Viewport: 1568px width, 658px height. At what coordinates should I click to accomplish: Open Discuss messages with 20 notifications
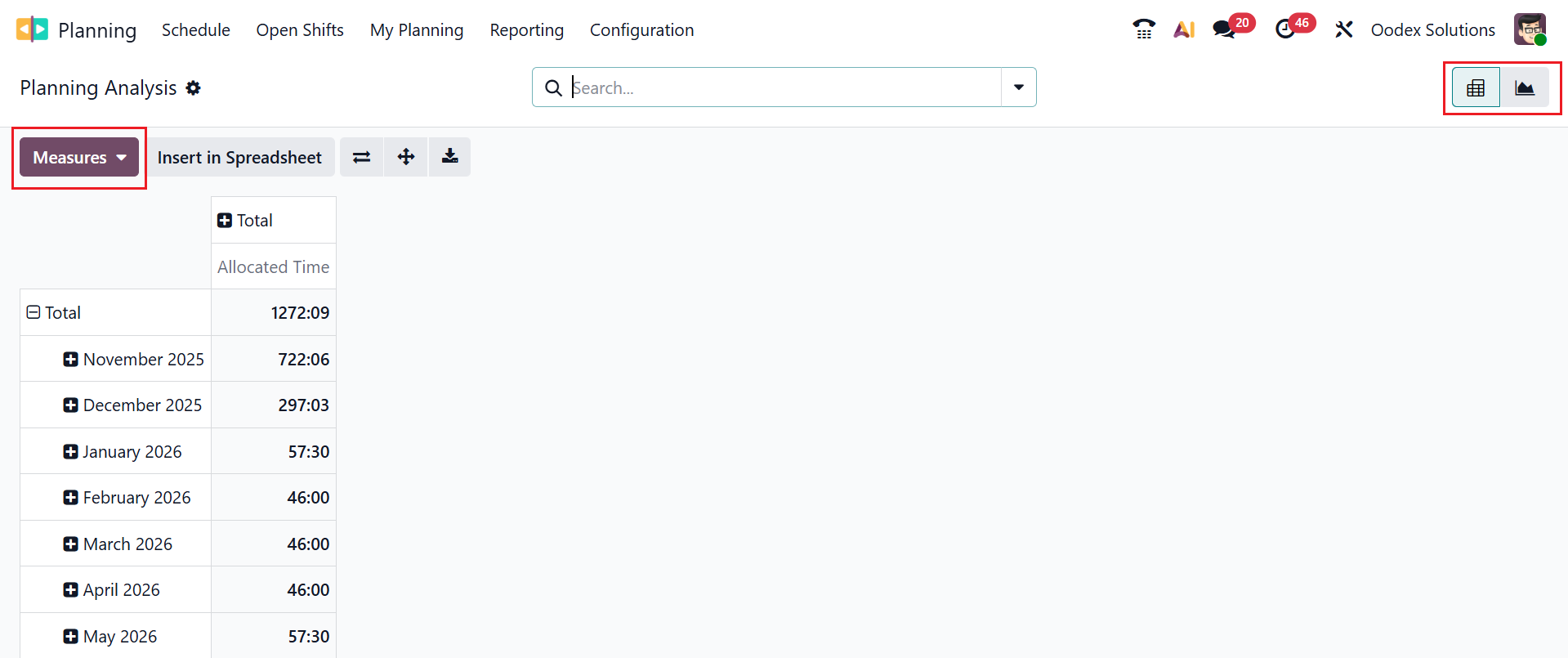1223,29
